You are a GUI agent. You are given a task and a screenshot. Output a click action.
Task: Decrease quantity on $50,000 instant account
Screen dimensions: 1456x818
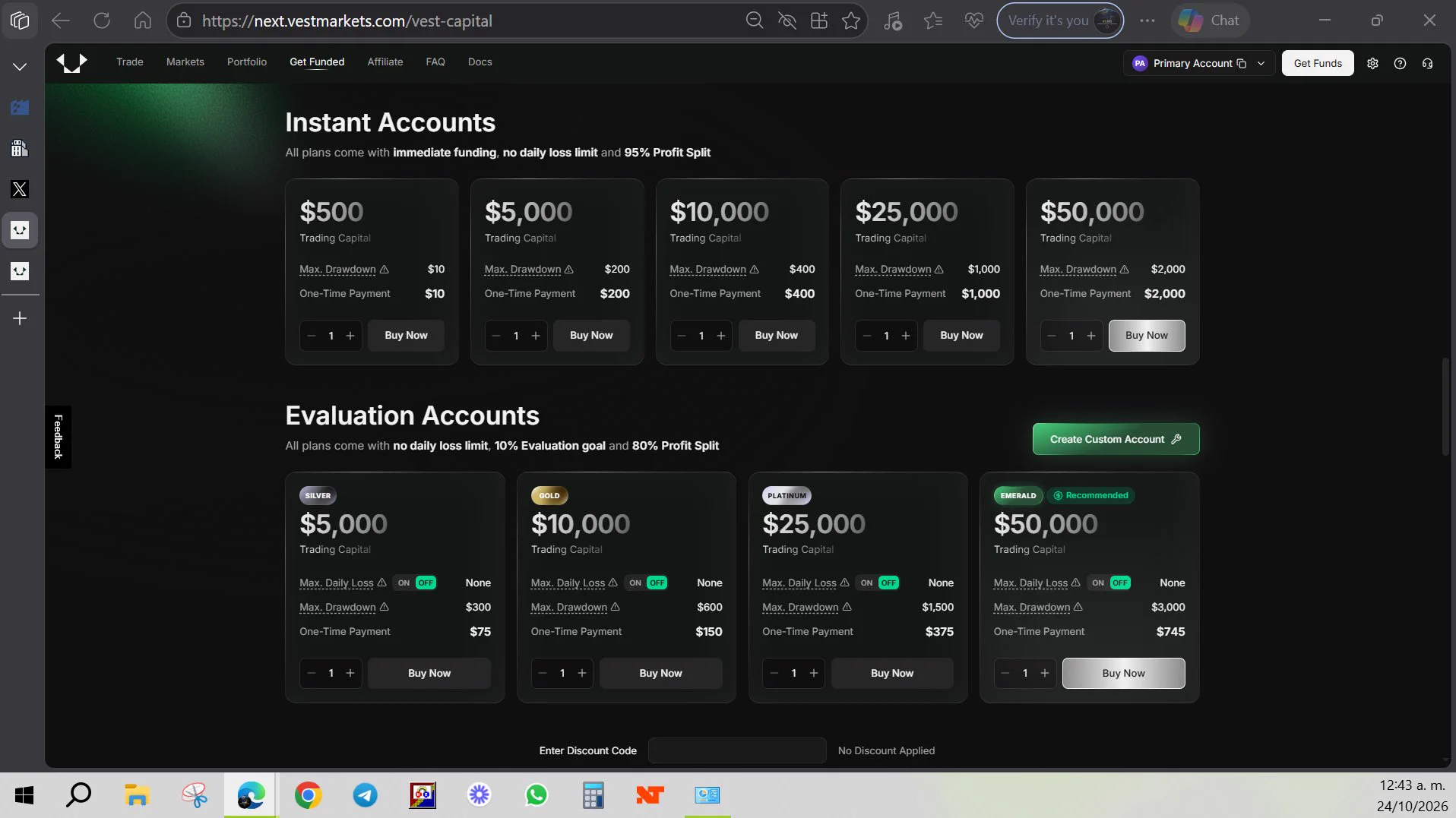click(x=1052, y=336)
